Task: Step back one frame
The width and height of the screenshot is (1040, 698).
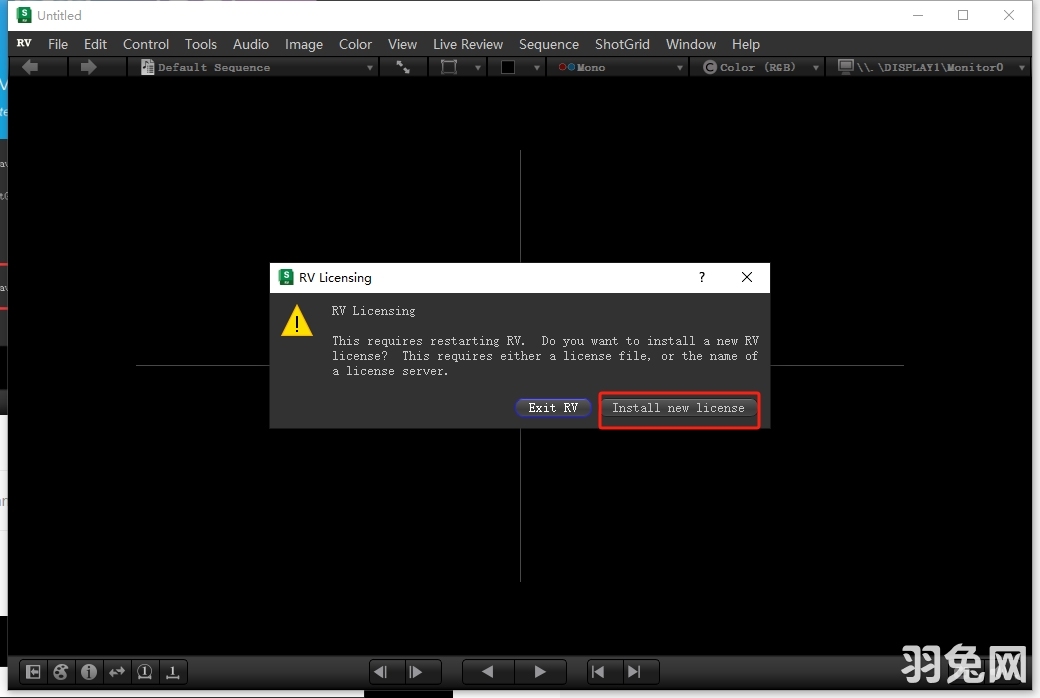Action: [x=382, y=672]
